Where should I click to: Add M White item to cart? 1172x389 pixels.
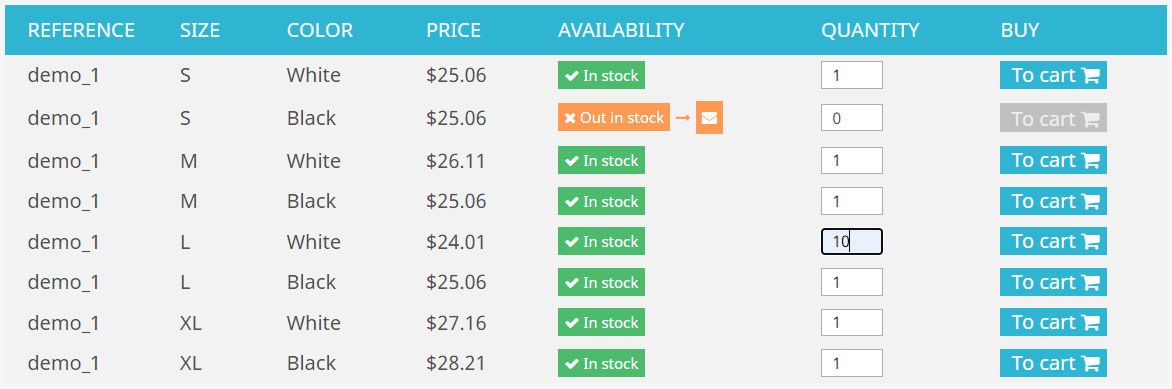click(x=1053, y=160)
